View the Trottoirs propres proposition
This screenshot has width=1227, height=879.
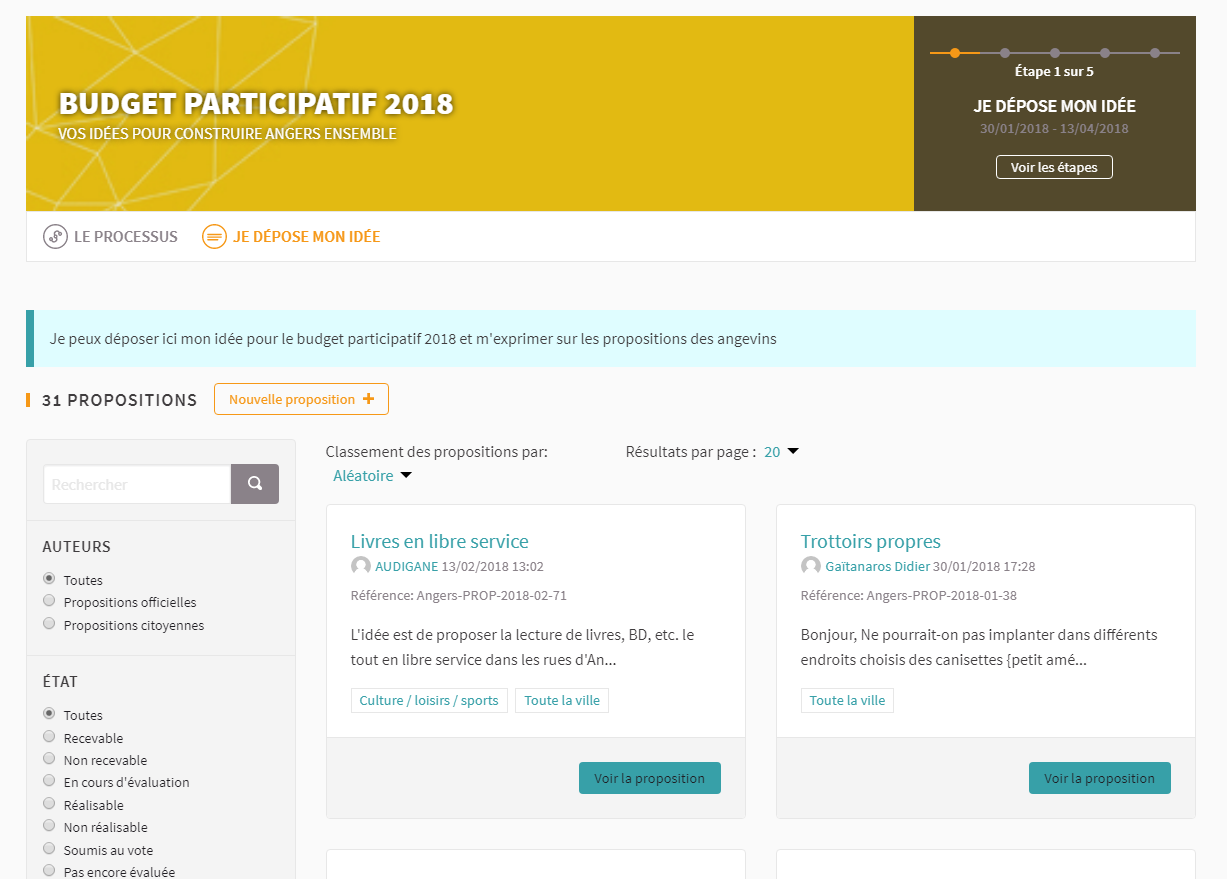(x=1100, y=778)
